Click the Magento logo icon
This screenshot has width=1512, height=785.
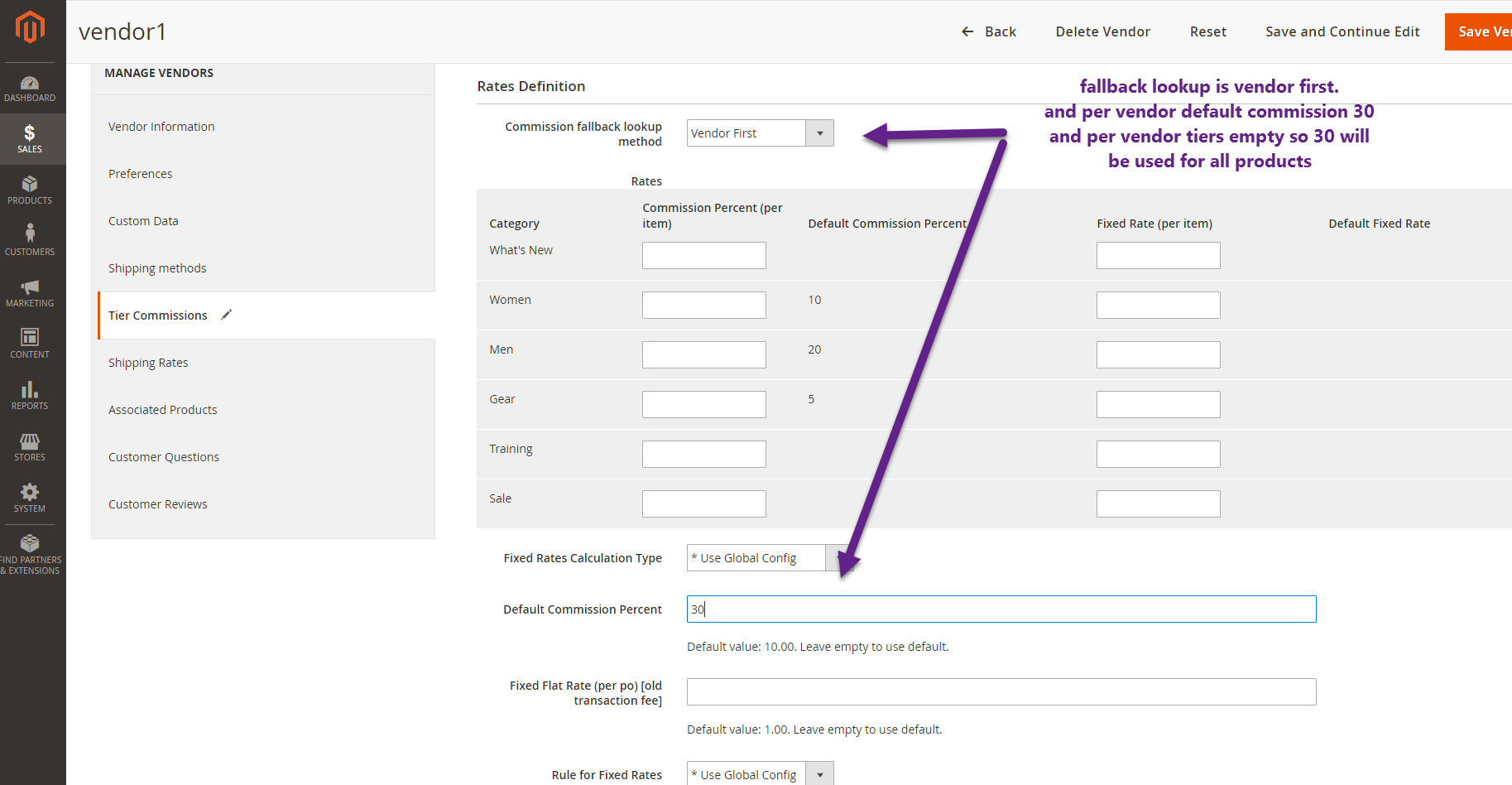(x=30, y=27)
